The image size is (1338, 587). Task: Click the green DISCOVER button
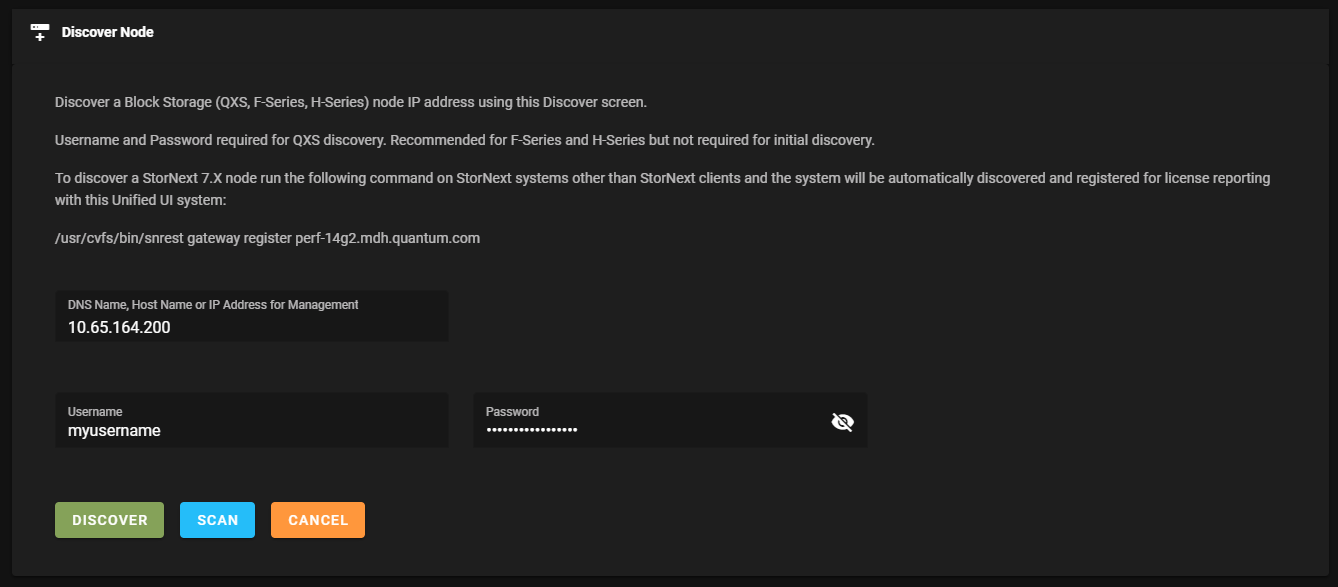pyautogui.click(x=109, y=520)
